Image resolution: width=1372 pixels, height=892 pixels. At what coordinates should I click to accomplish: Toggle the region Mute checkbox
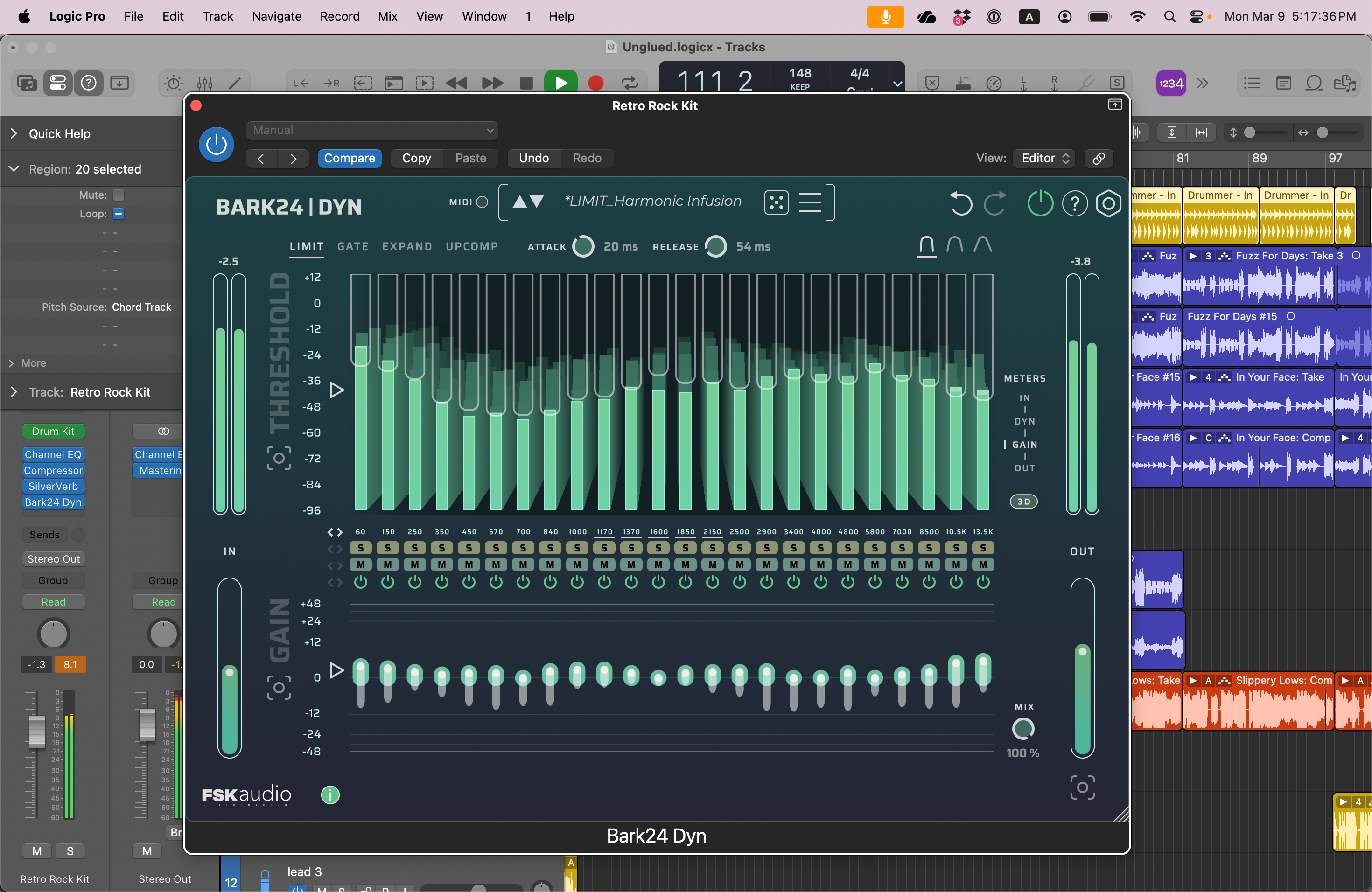pyautogui.click(x=119, y=195)
